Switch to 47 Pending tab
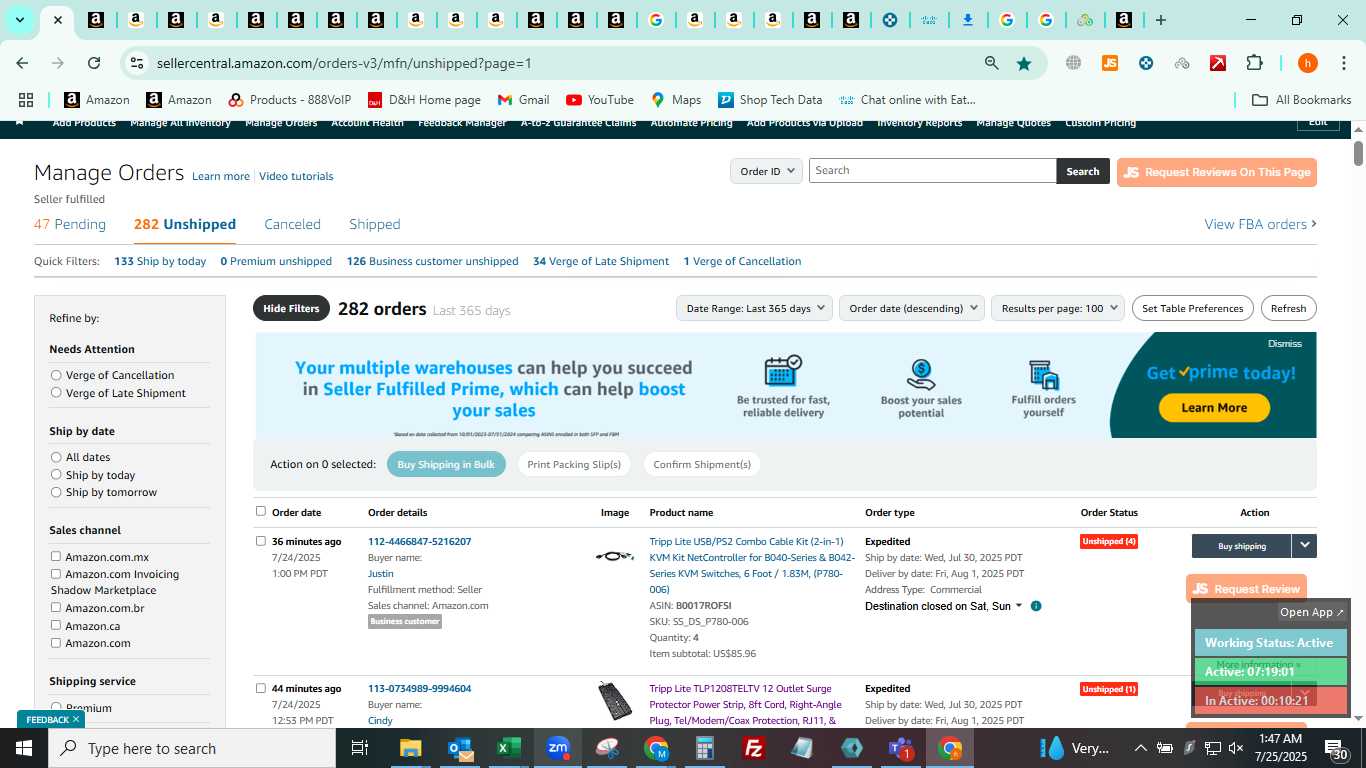Image resolution: width=1366 pixels, height=768 pixels. (70, 224)
